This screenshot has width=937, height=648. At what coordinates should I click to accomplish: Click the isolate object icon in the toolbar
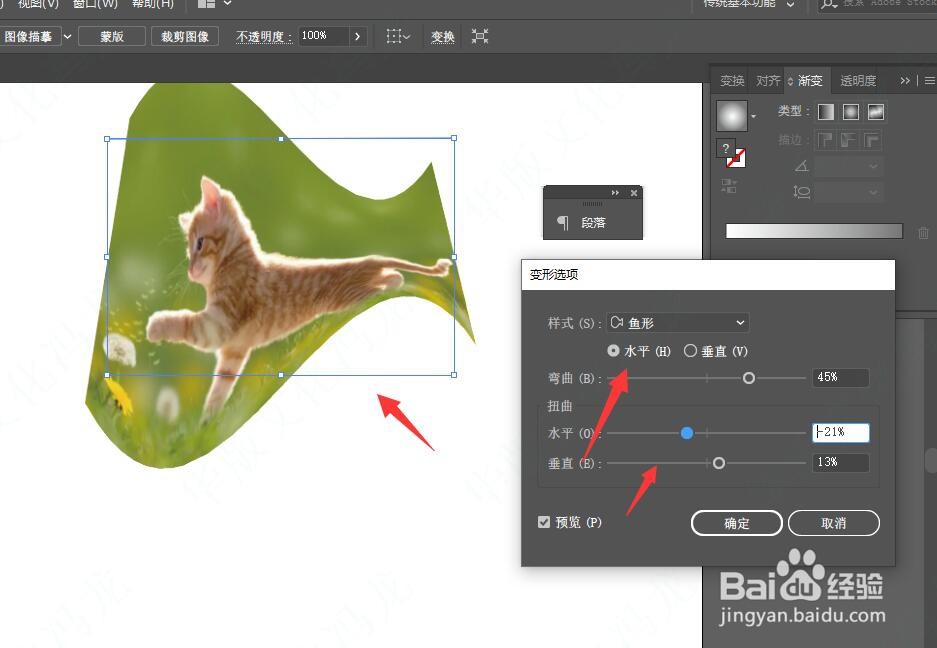coord(479,36)
